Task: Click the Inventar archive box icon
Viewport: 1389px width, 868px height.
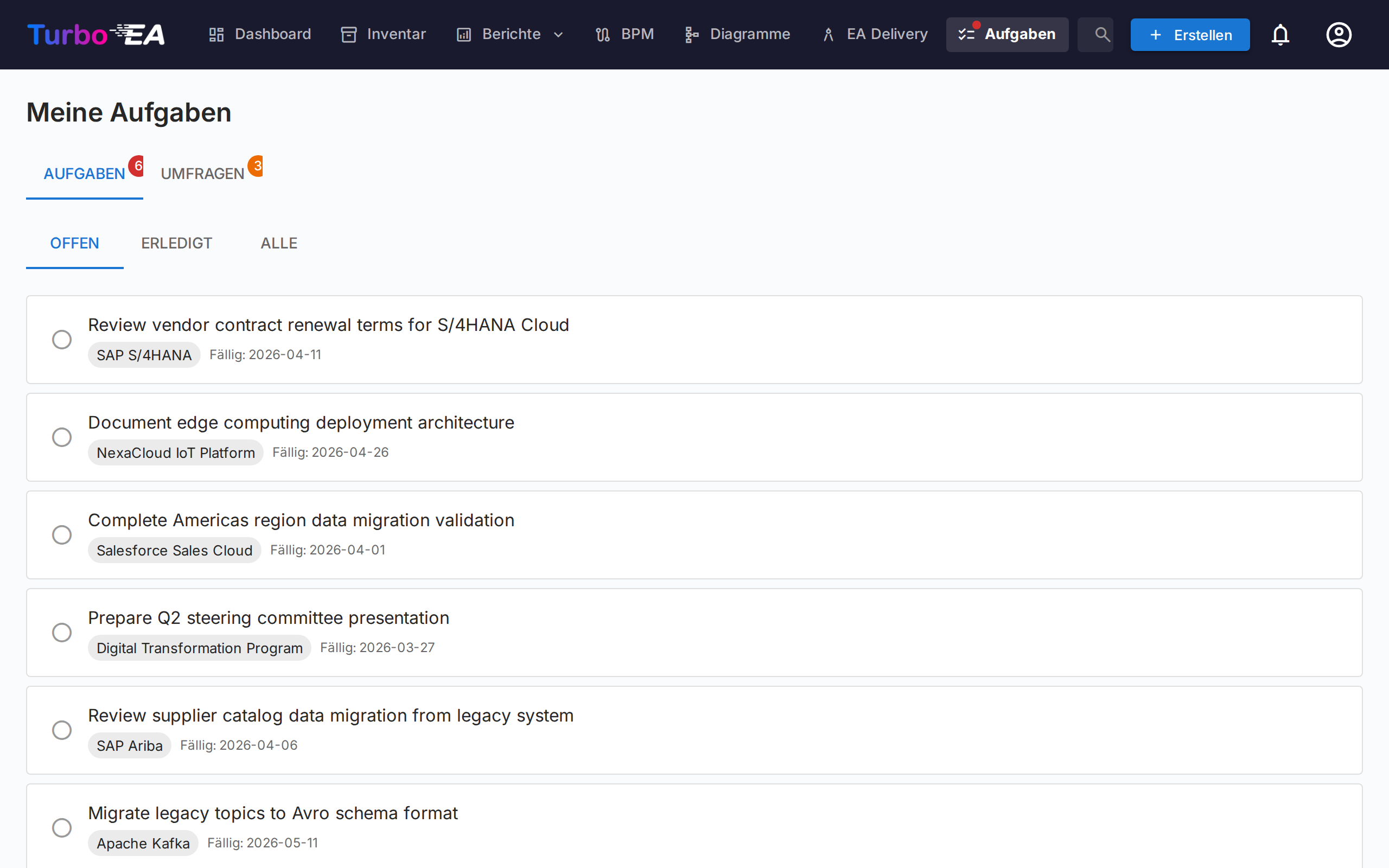Action: [x=348, y=34]
